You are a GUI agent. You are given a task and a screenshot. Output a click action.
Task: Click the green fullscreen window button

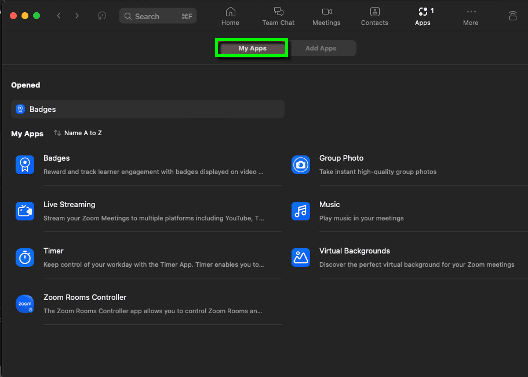(x=37, y=16)
